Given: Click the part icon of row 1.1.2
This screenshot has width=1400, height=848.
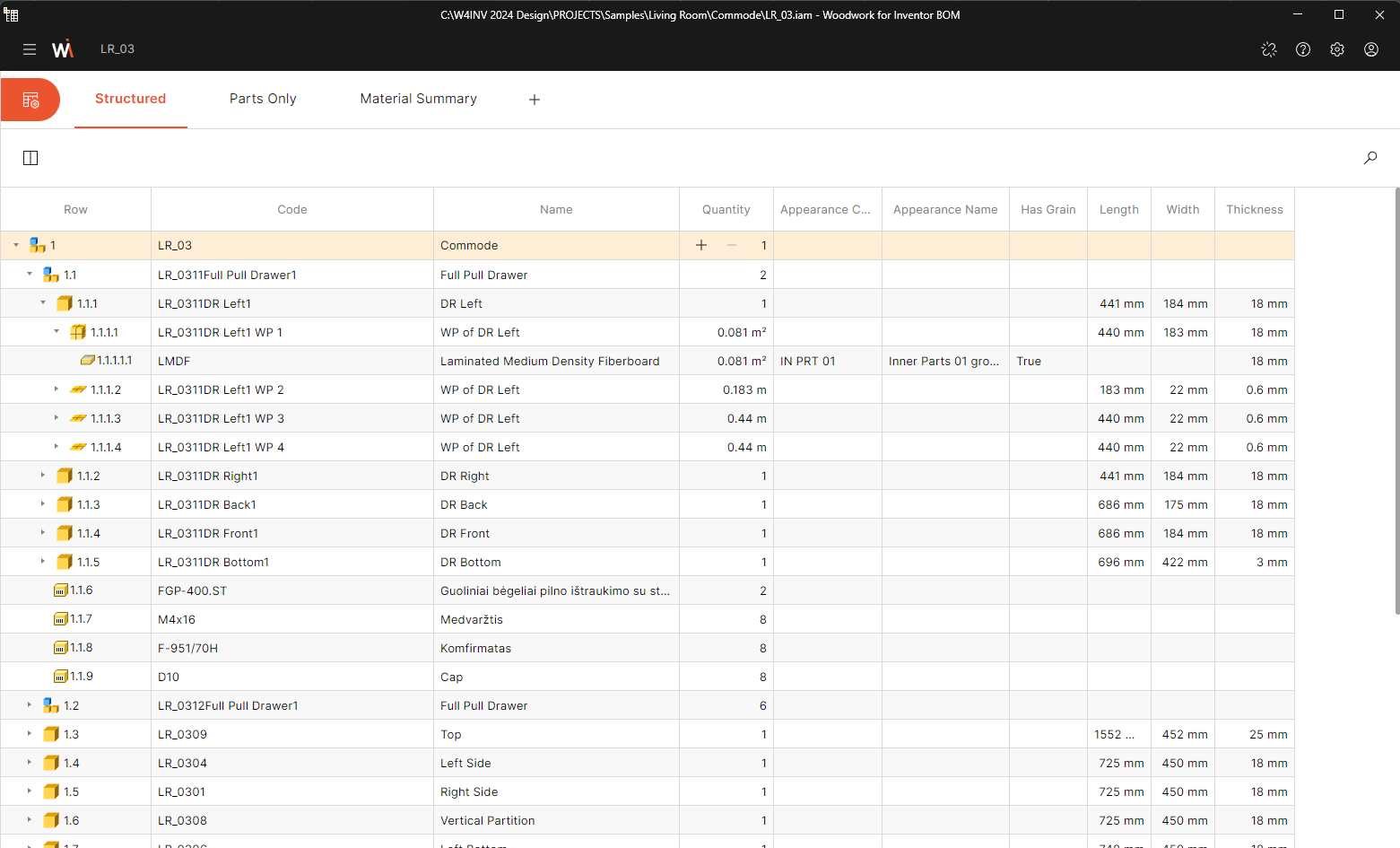Looking at the screenshot, I should 65,476.
